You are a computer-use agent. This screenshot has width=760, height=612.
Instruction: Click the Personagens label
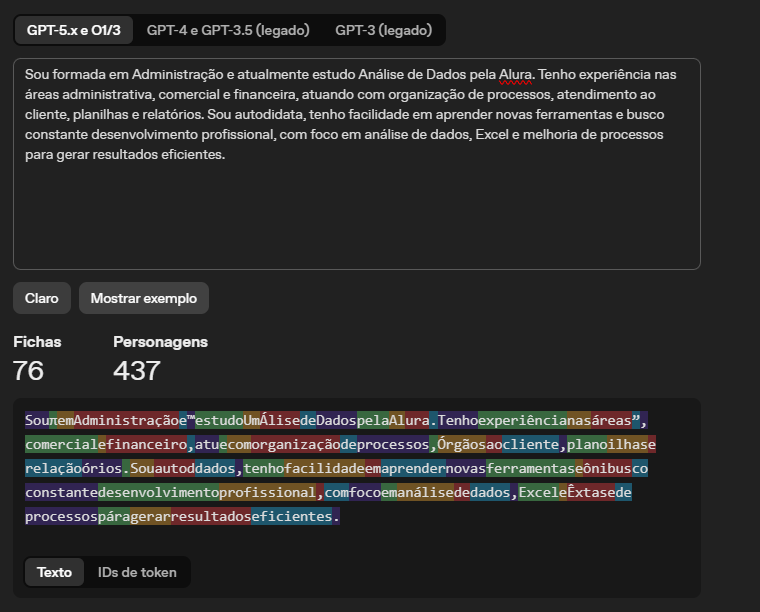point(160,342)
